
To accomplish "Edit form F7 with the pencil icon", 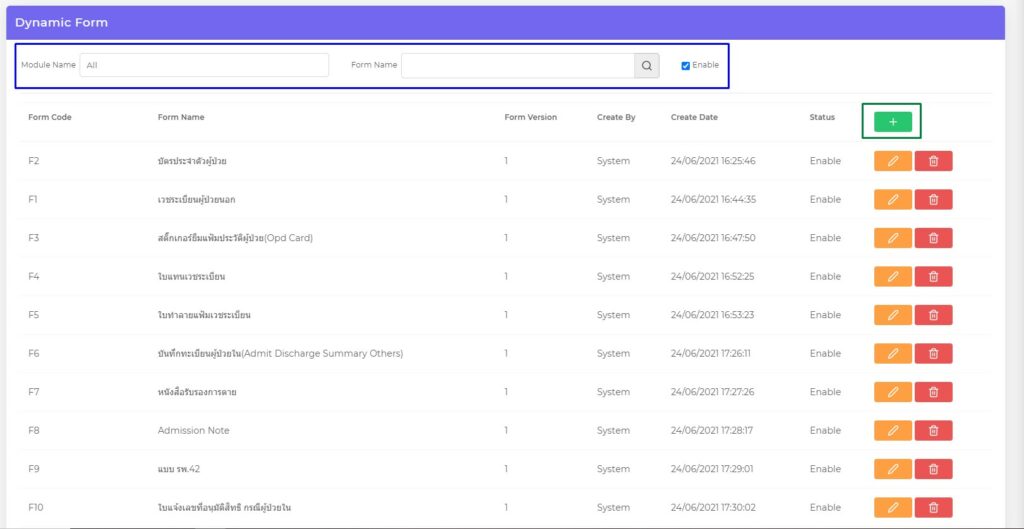I will (892, 392).
